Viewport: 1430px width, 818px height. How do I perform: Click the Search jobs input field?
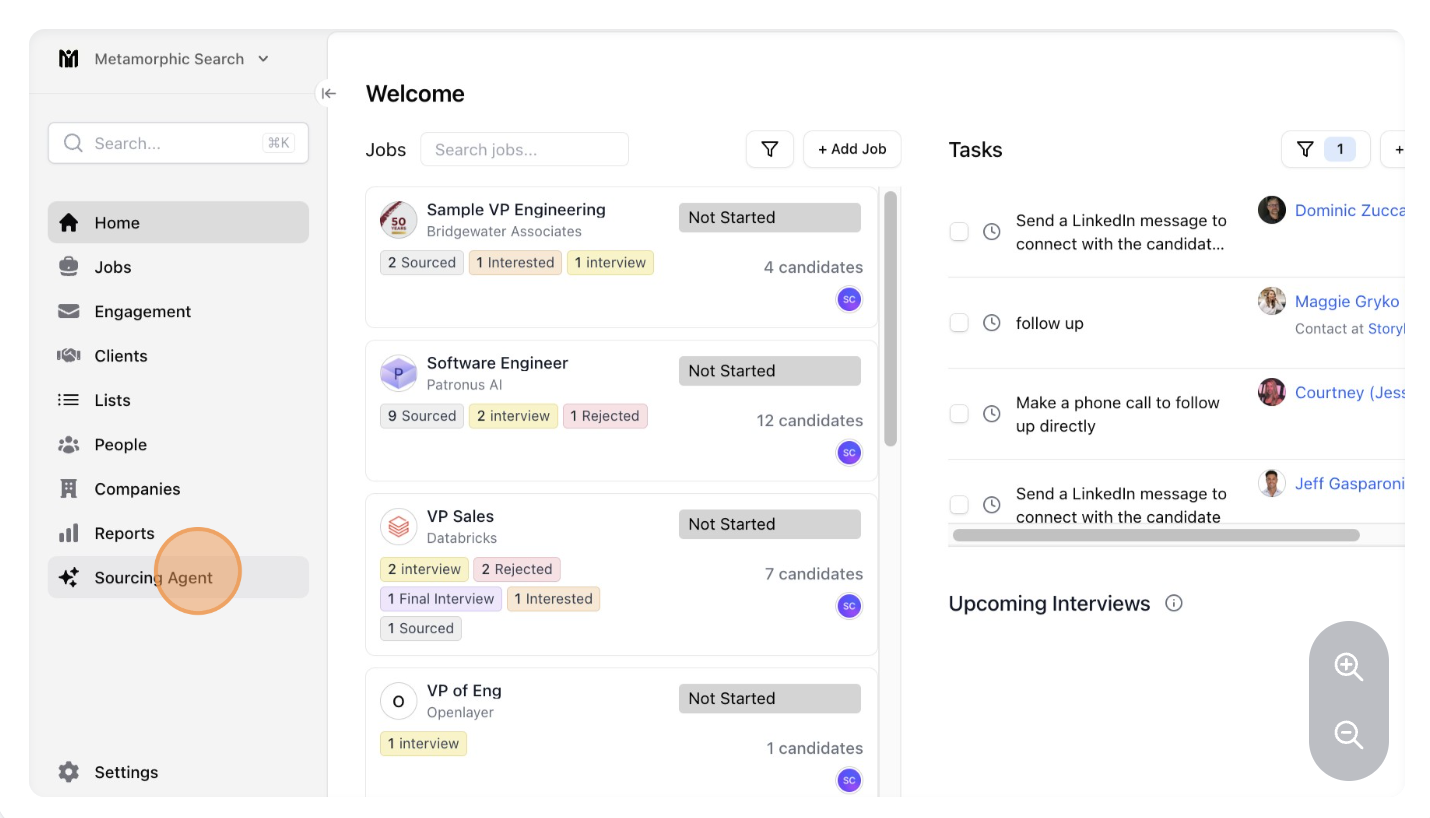(524, 149)
